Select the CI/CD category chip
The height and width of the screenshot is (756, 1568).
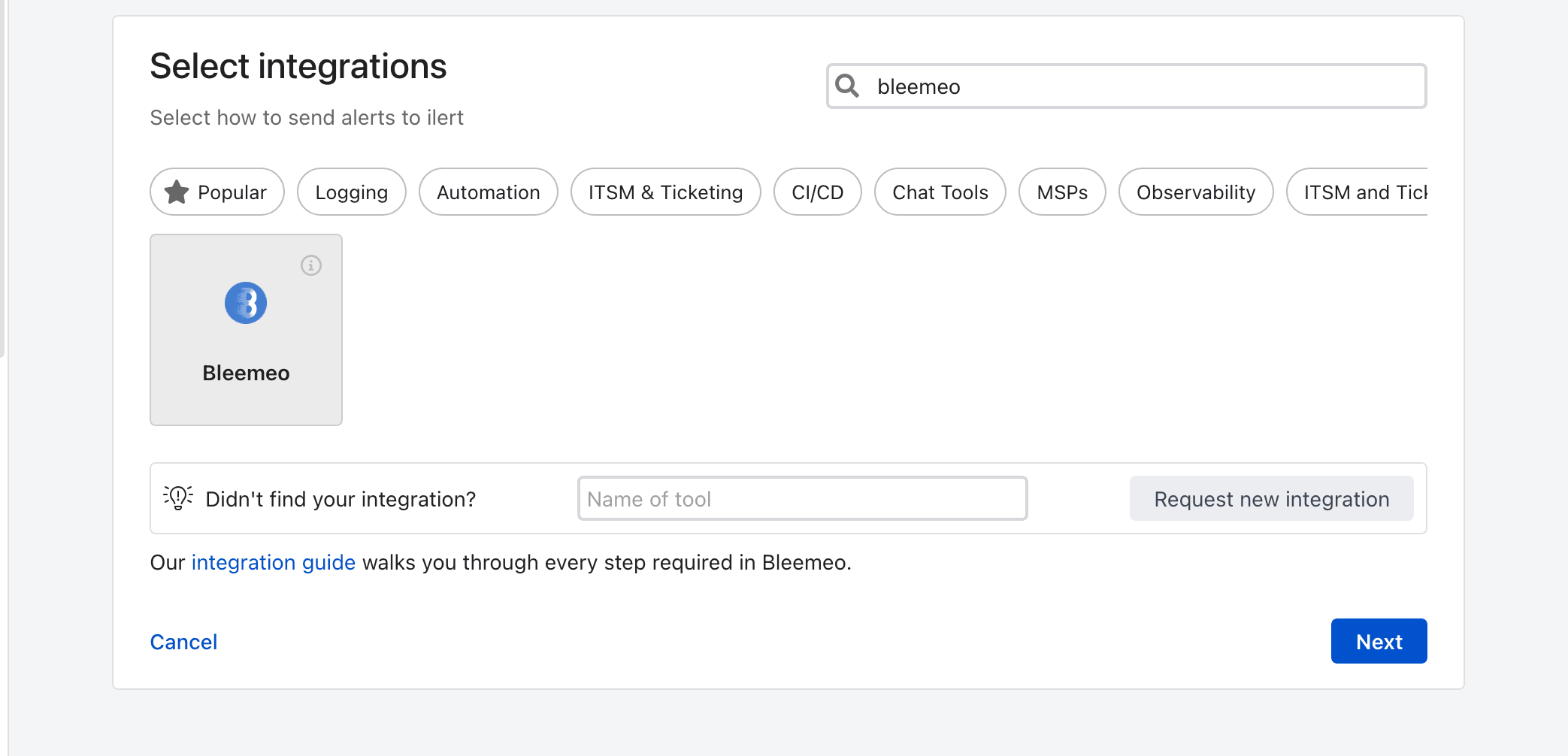point(818,192)
